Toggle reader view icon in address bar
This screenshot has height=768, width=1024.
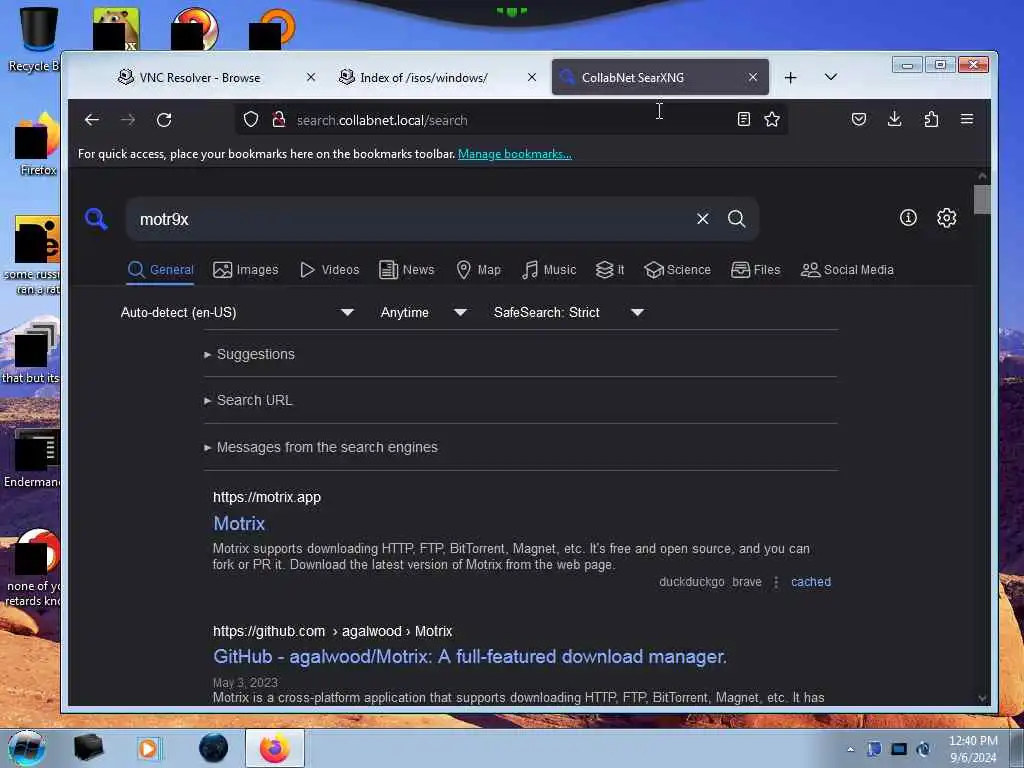[743, 120]
